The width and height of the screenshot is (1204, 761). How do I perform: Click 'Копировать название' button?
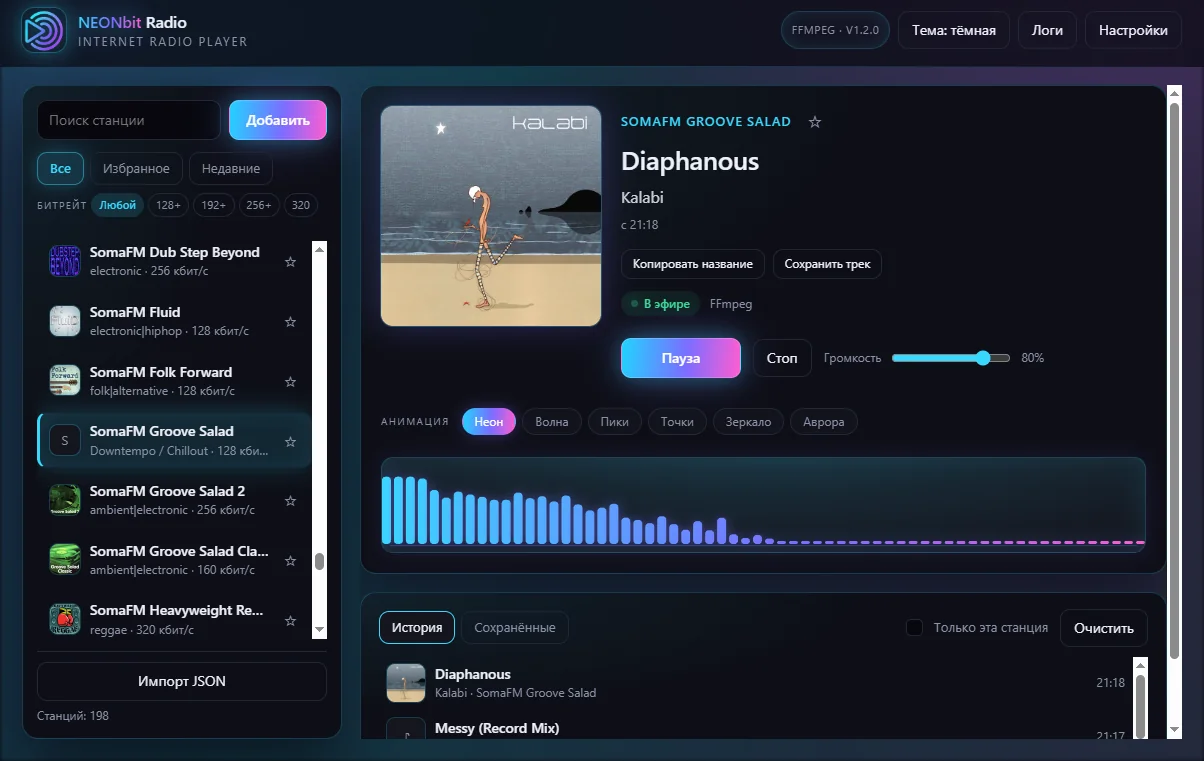693,264
